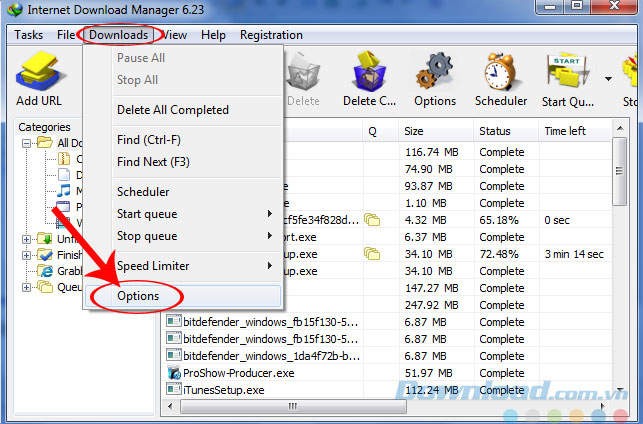Sort by the Time left column header
643x424 pixels.
(x=575, y=131)
